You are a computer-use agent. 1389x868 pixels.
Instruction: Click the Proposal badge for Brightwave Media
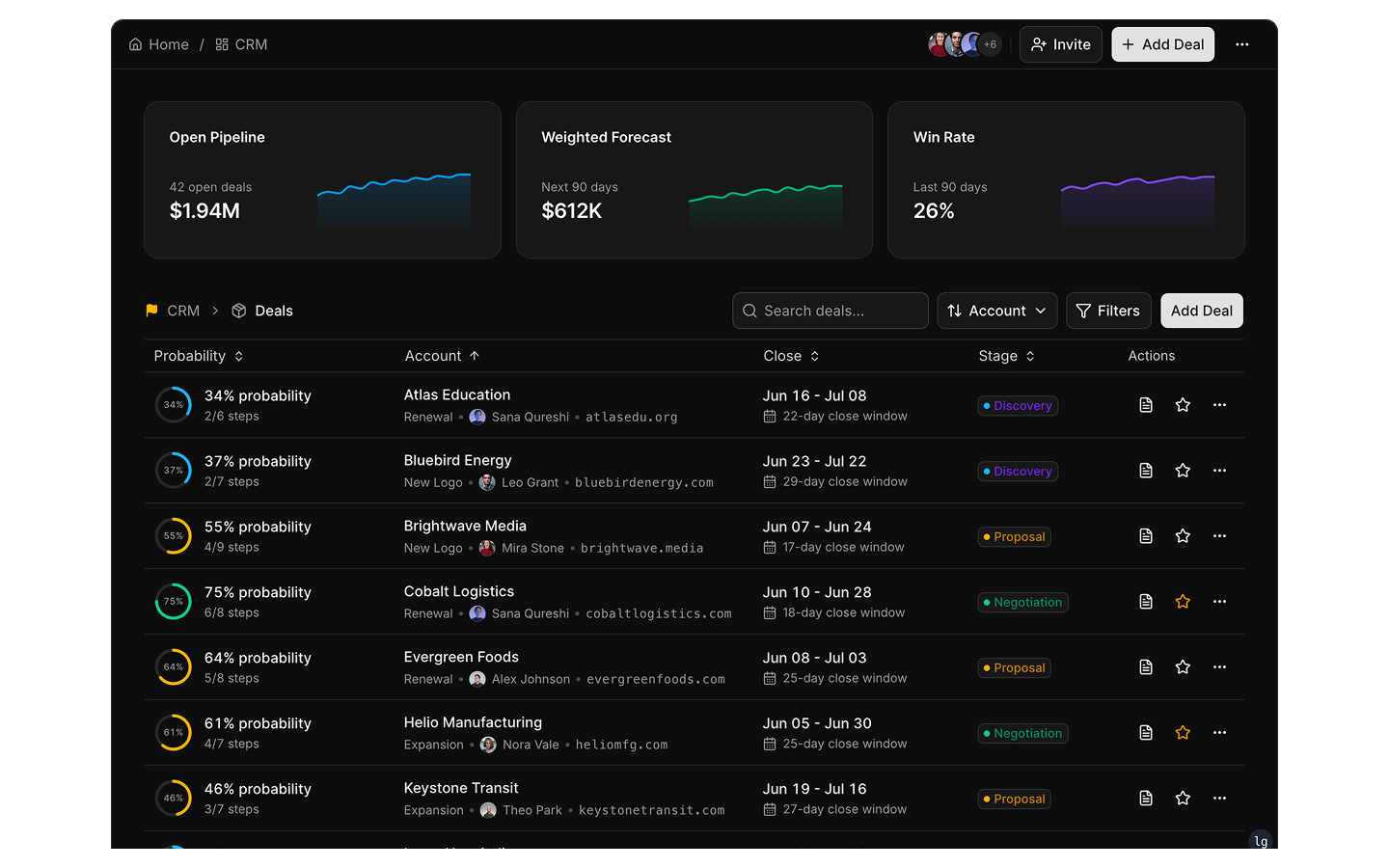point(1014,537)
